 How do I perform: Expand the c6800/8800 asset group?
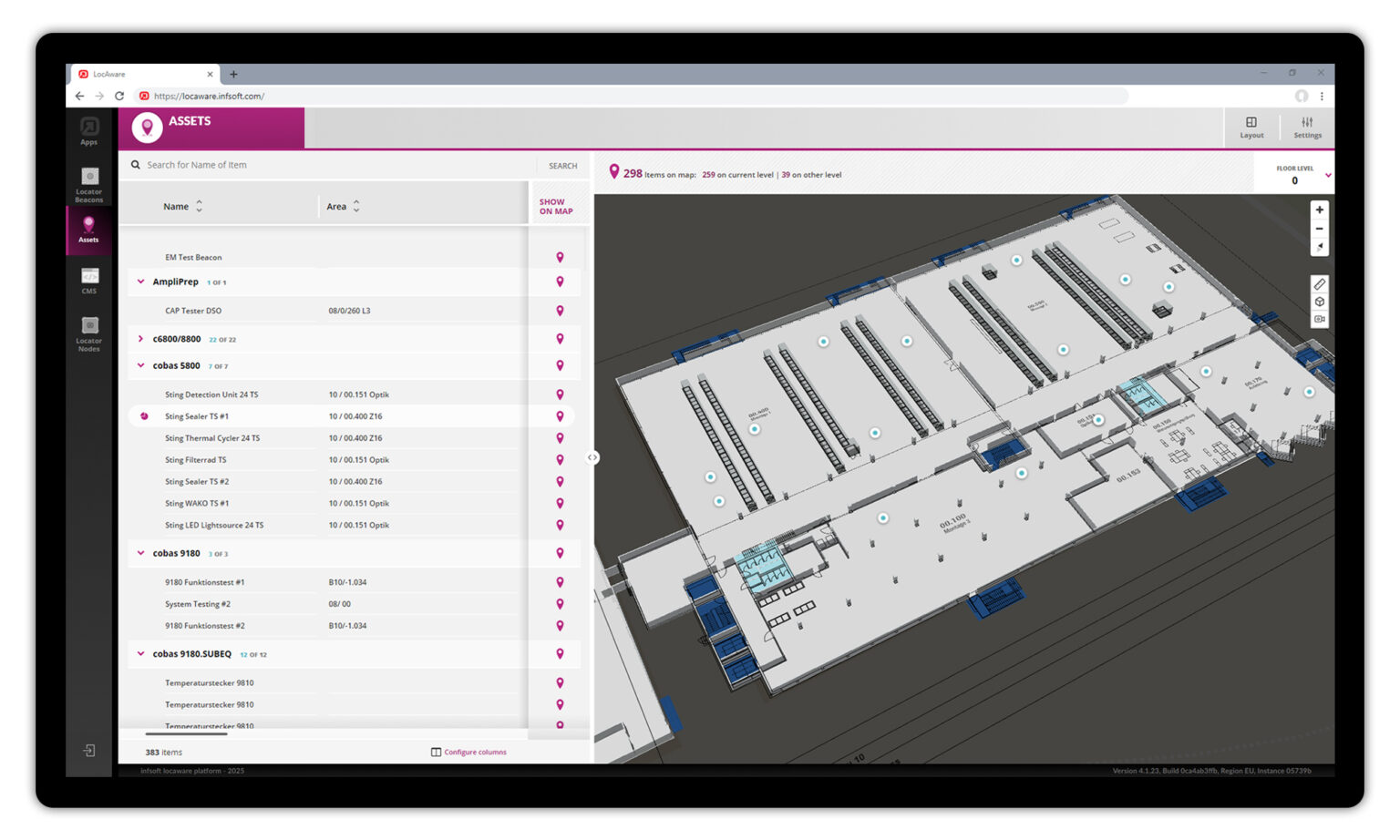click(141, 338)
